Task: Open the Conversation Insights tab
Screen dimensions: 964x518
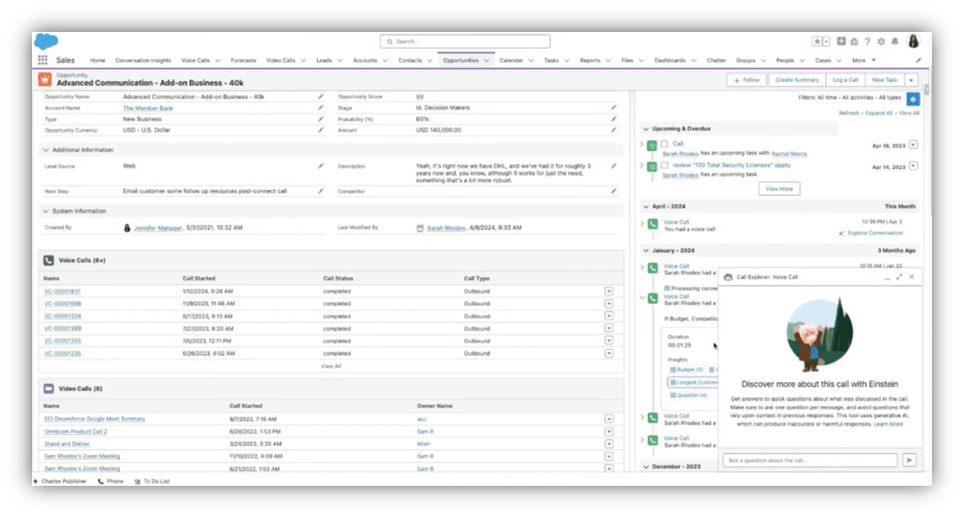Action: [143, 60]
